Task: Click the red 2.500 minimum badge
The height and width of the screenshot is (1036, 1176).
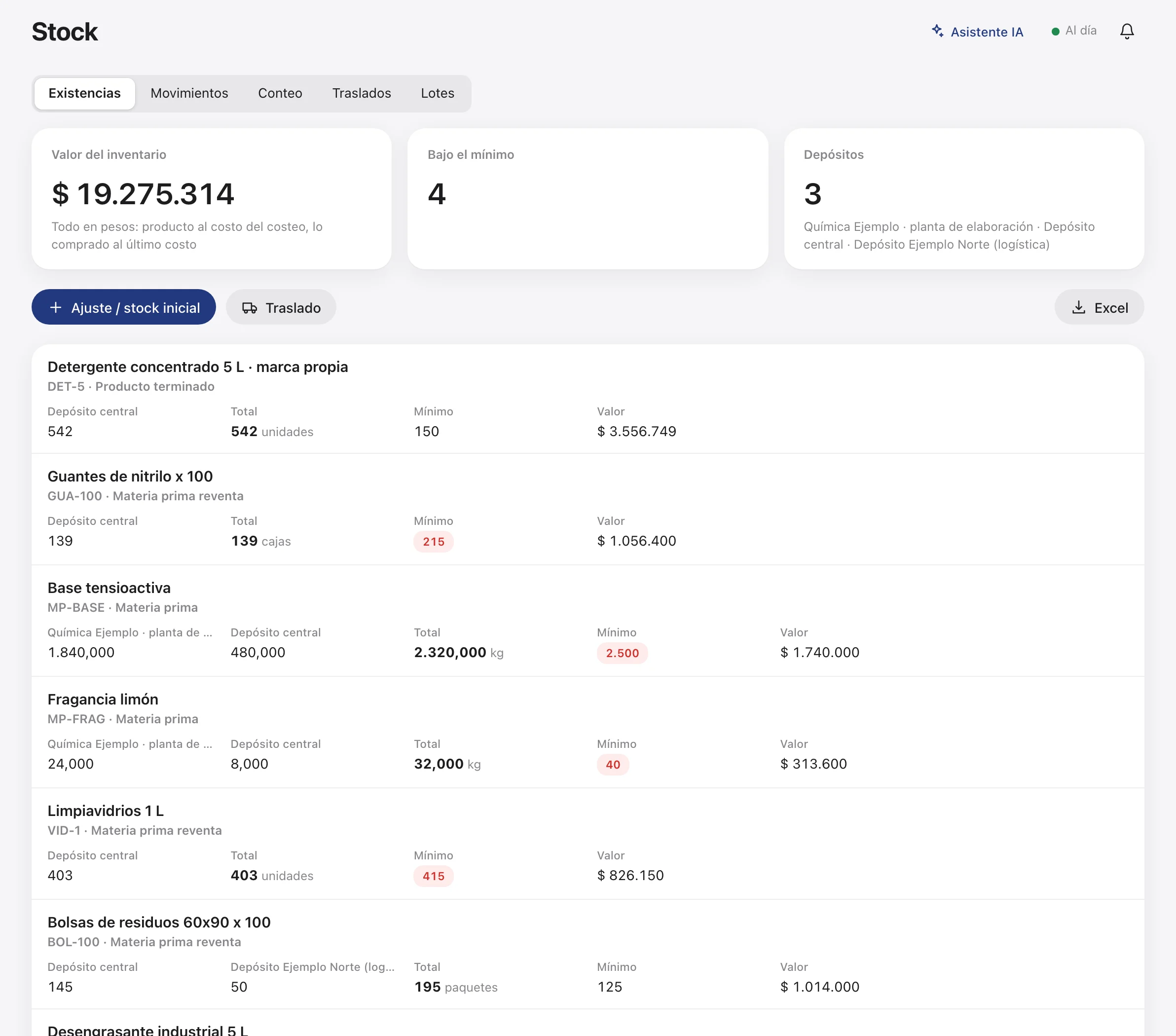Action: [622, 654]
